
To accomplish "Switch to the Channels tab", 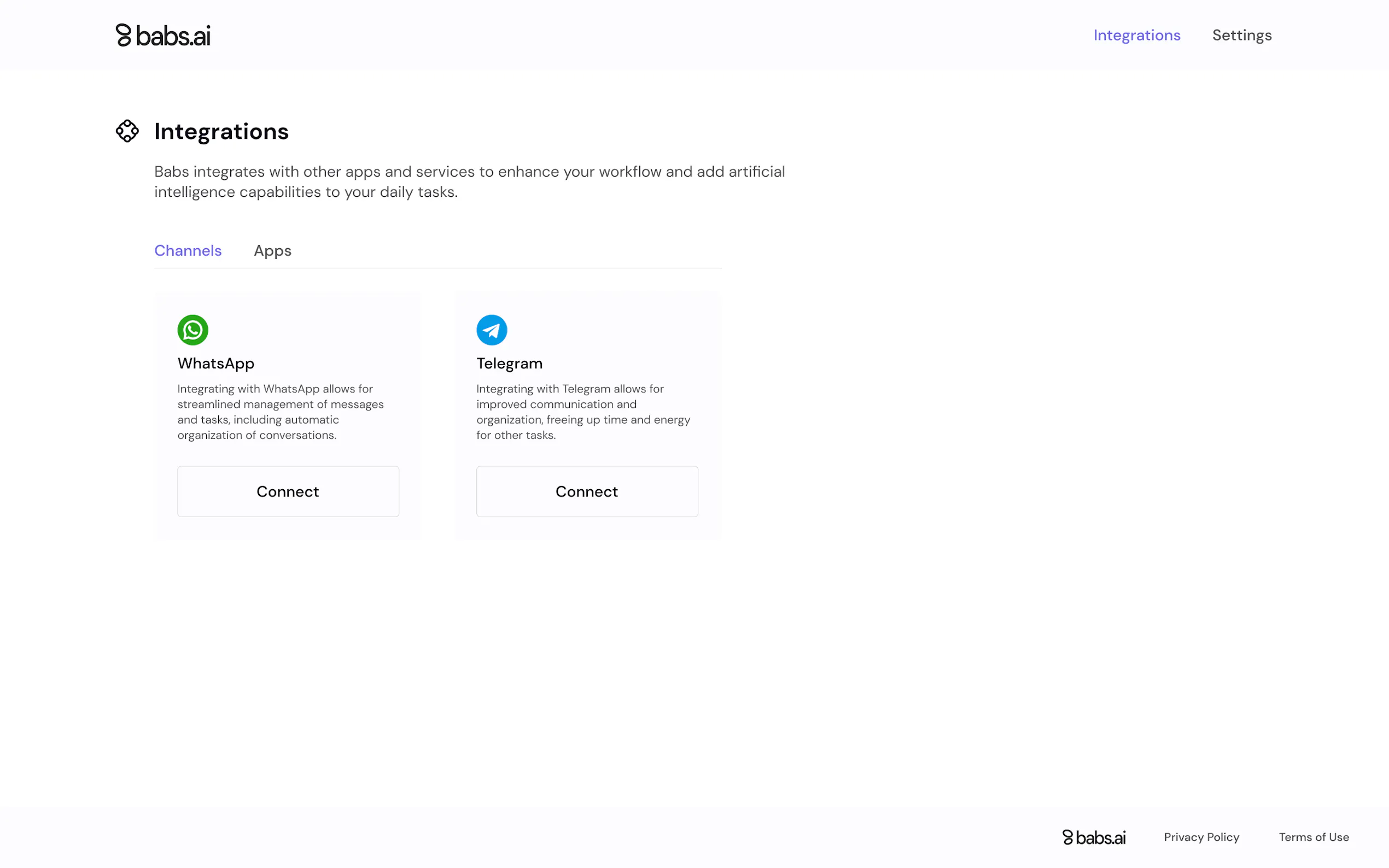I will point(188,251).
